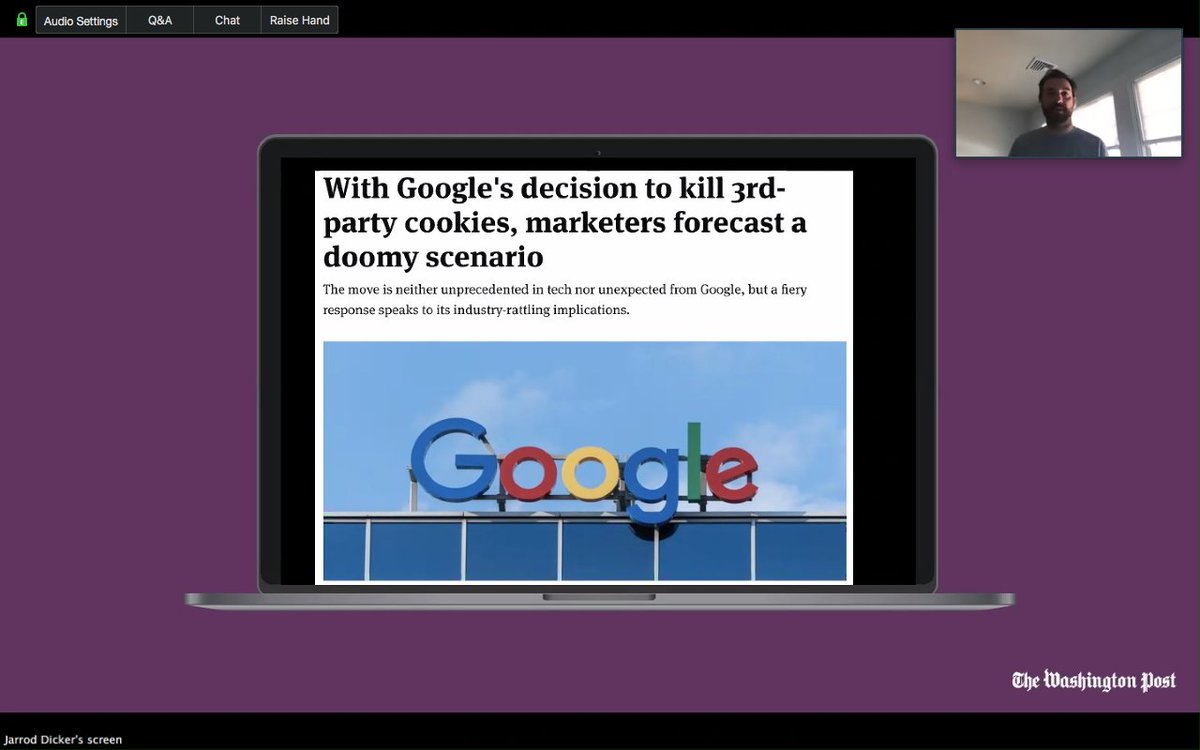This screenshot has height=750, width=1200.
Task: Click The Washington Post logo
Action: pos(1093,681)
